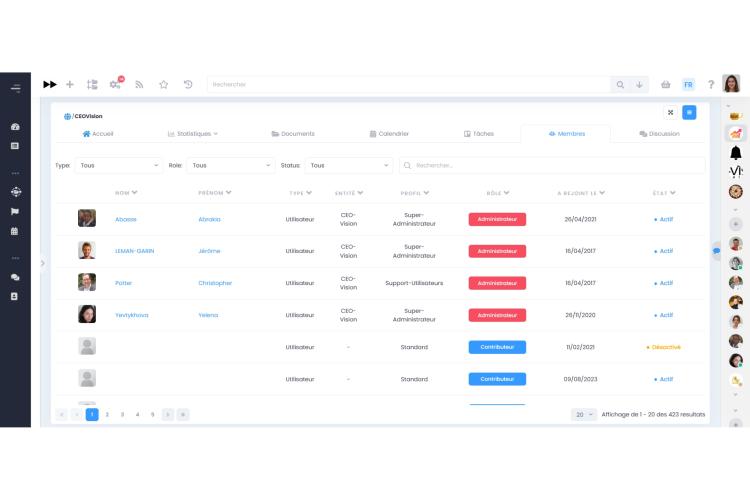Image resolution: width=750 pixels, height=500 pixels.
Task: Open the Type filter dropdown
Action: click(118, 165)
